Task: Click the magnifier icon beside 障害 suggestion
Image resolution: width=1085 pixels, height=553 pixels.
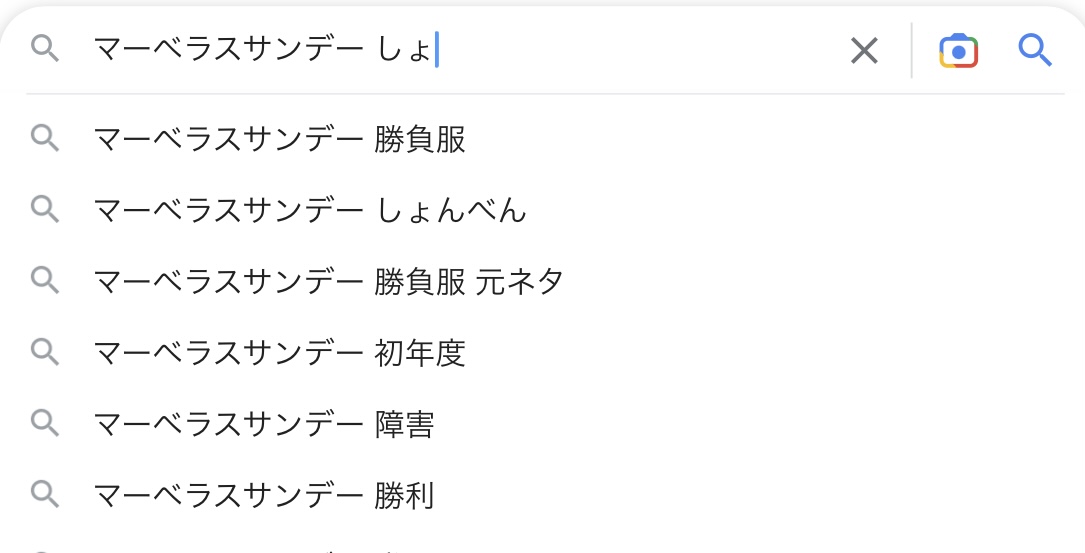Action: pyautogui.click(x=45, y=423)
